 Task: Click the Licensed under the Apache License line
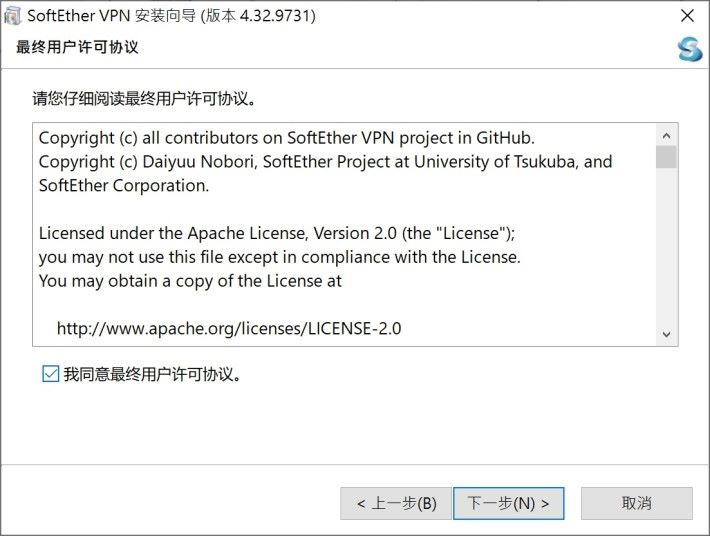(277, 233)
